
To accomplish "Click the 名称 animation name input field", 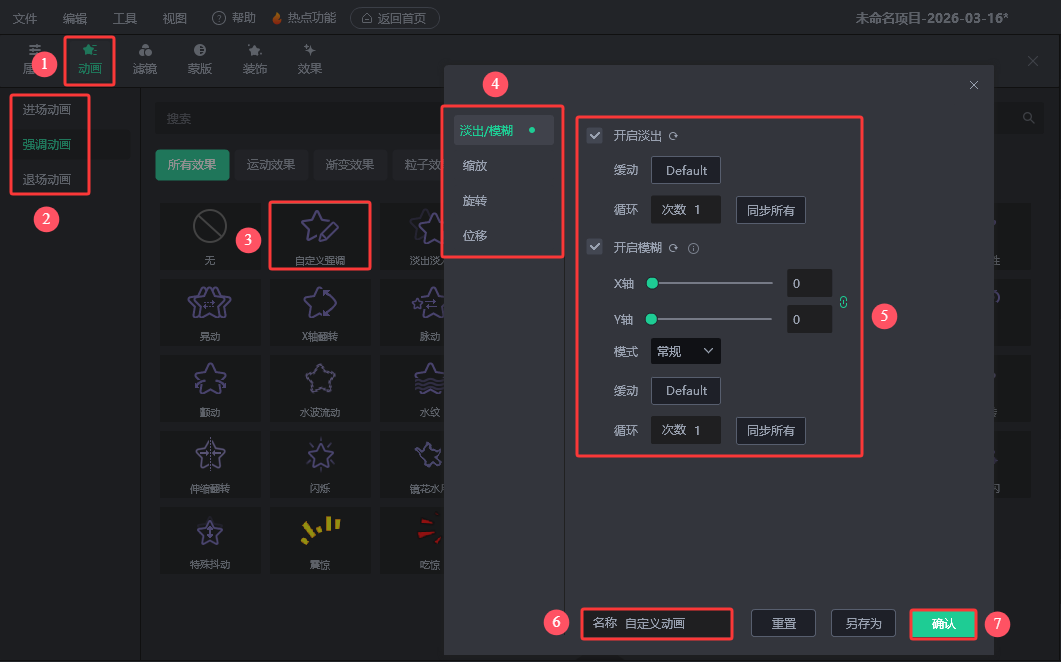I will [x=675, y=623].
